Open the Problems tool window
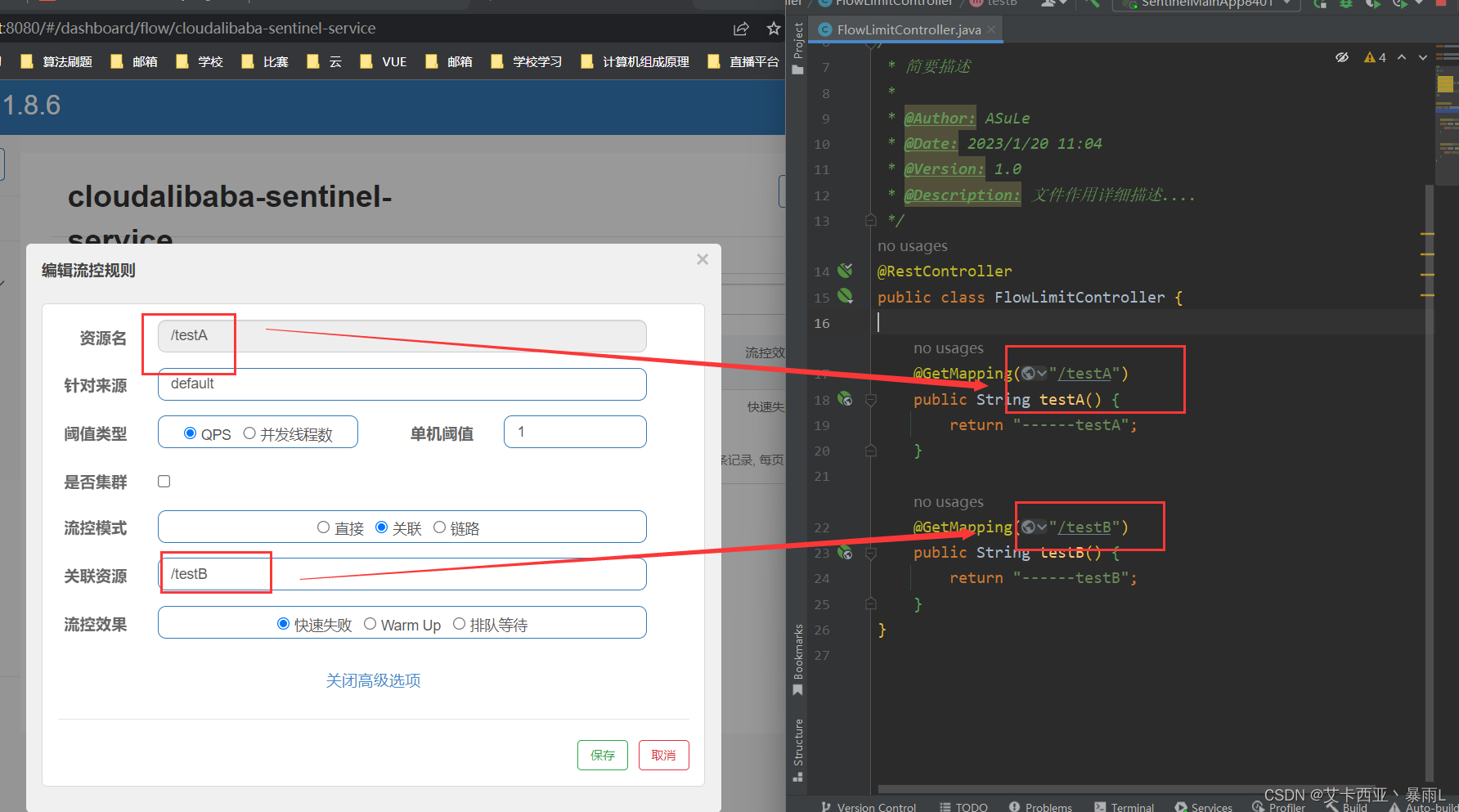Screen dimensions: 1459x812 (x=1040, y=807)
